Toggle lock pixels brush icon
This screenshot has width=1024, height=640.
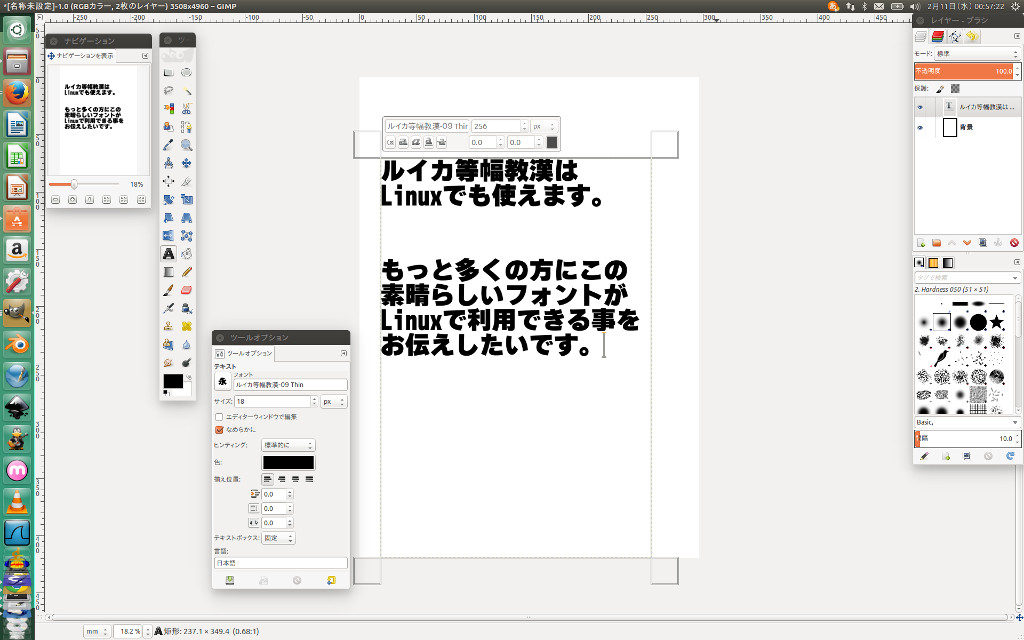pos(940,89)
